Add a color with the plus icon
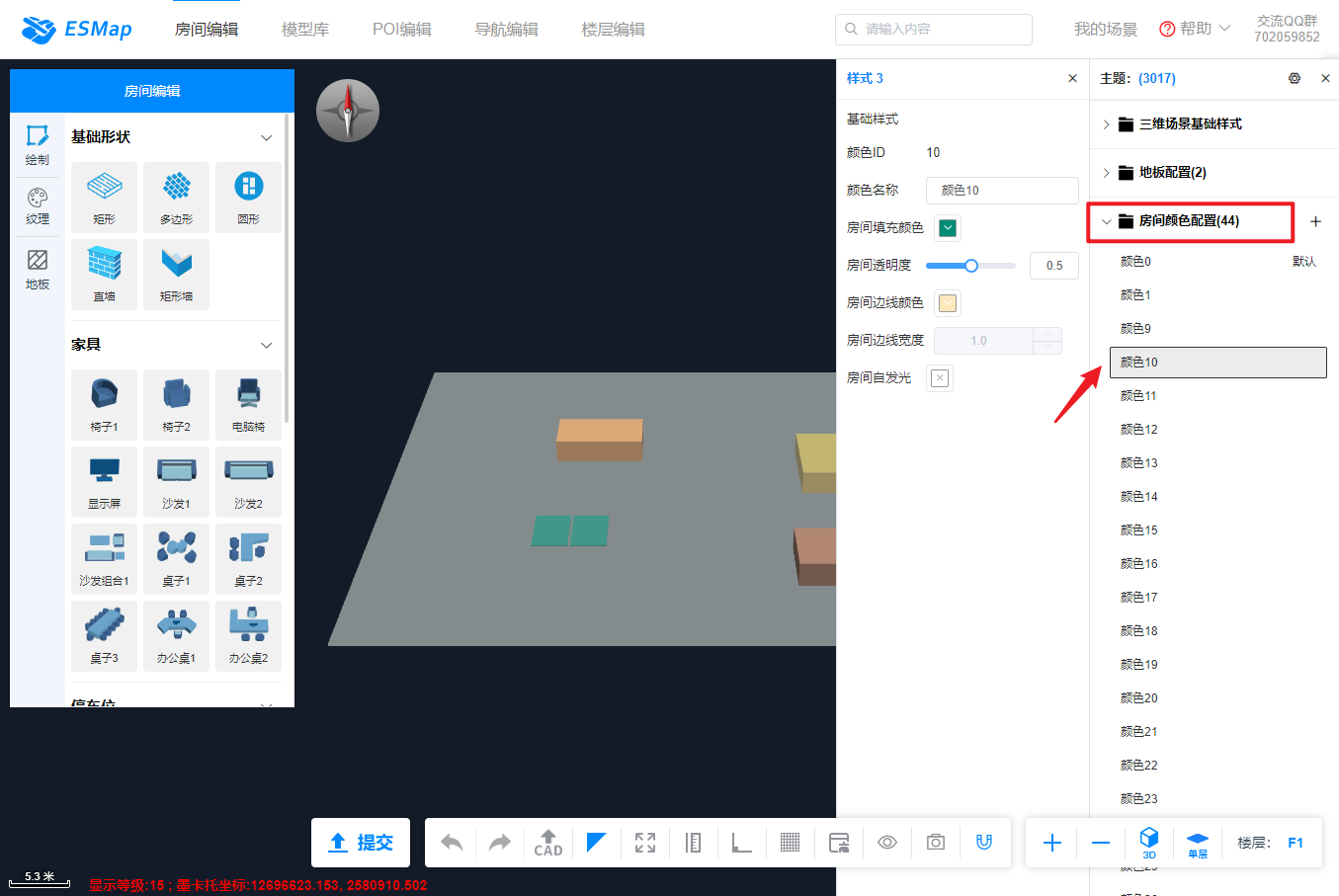 click(1315, 221)
